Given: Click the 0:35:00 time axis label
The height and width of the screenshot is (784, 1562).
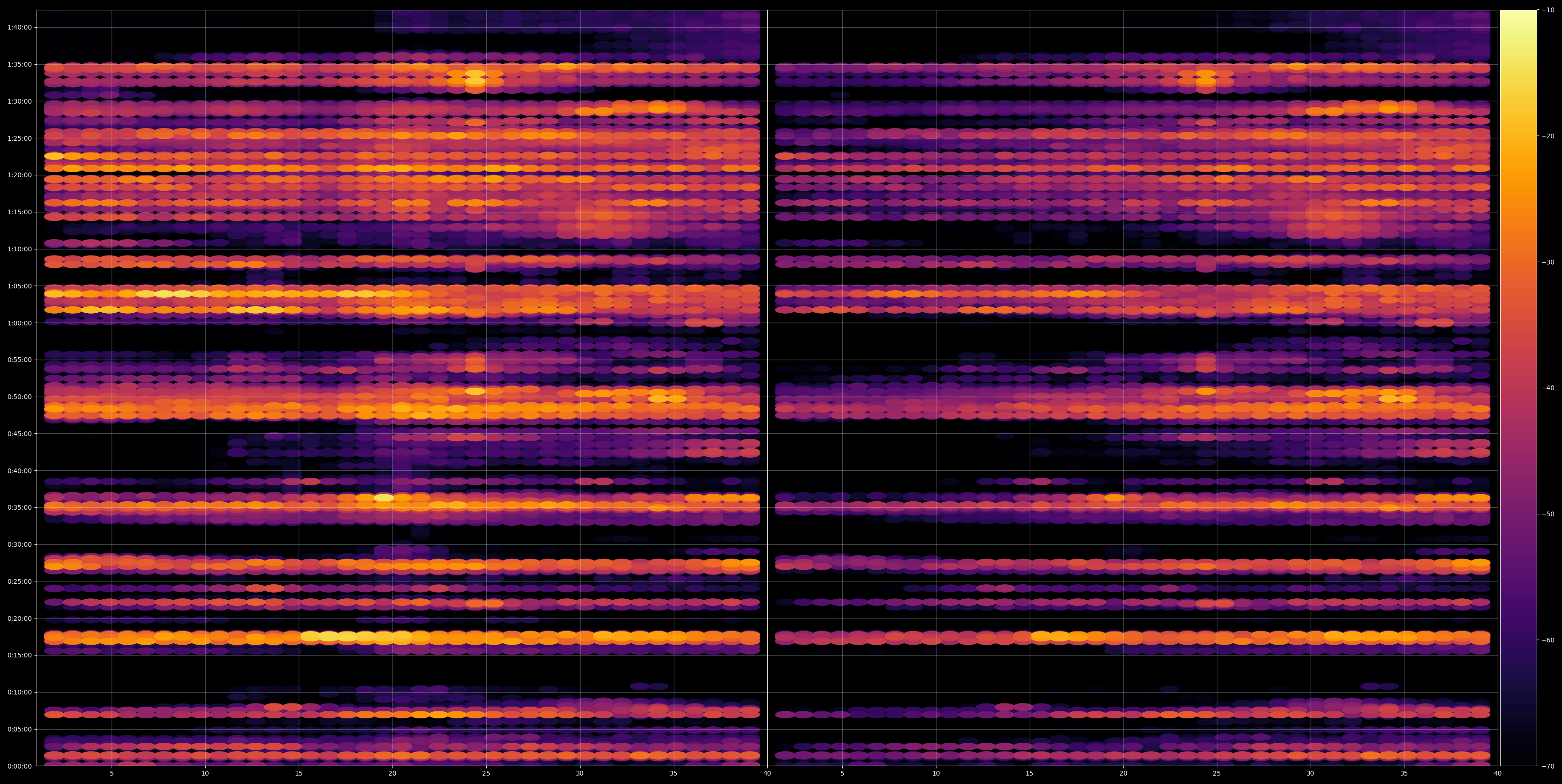Looking at the screenshot, I should [x=19, y=507].
